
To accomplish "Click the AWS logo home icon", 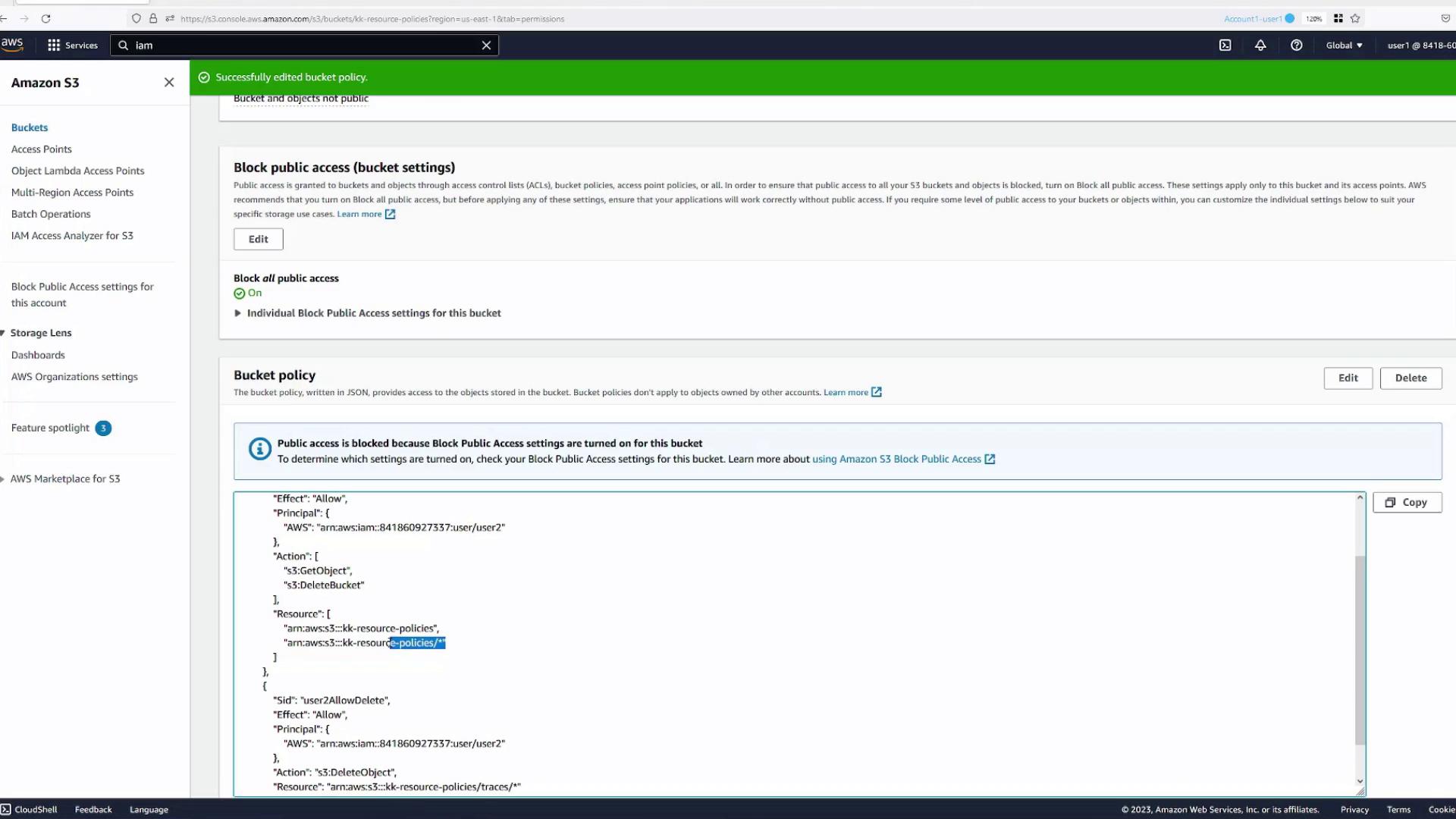I will [12, 44].
